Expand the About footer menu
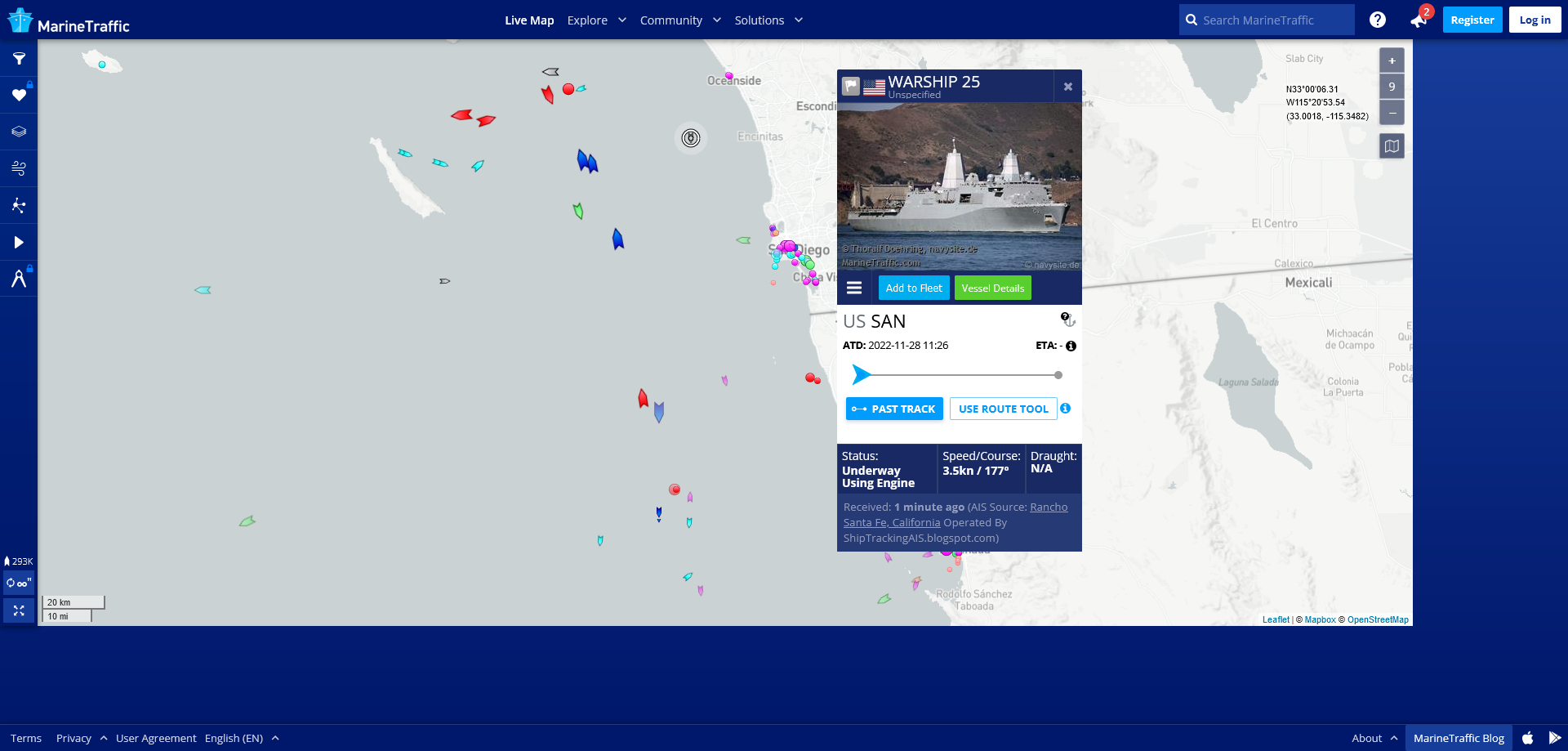Screen dimensions: 1568x751 (x=1374, y=738)
